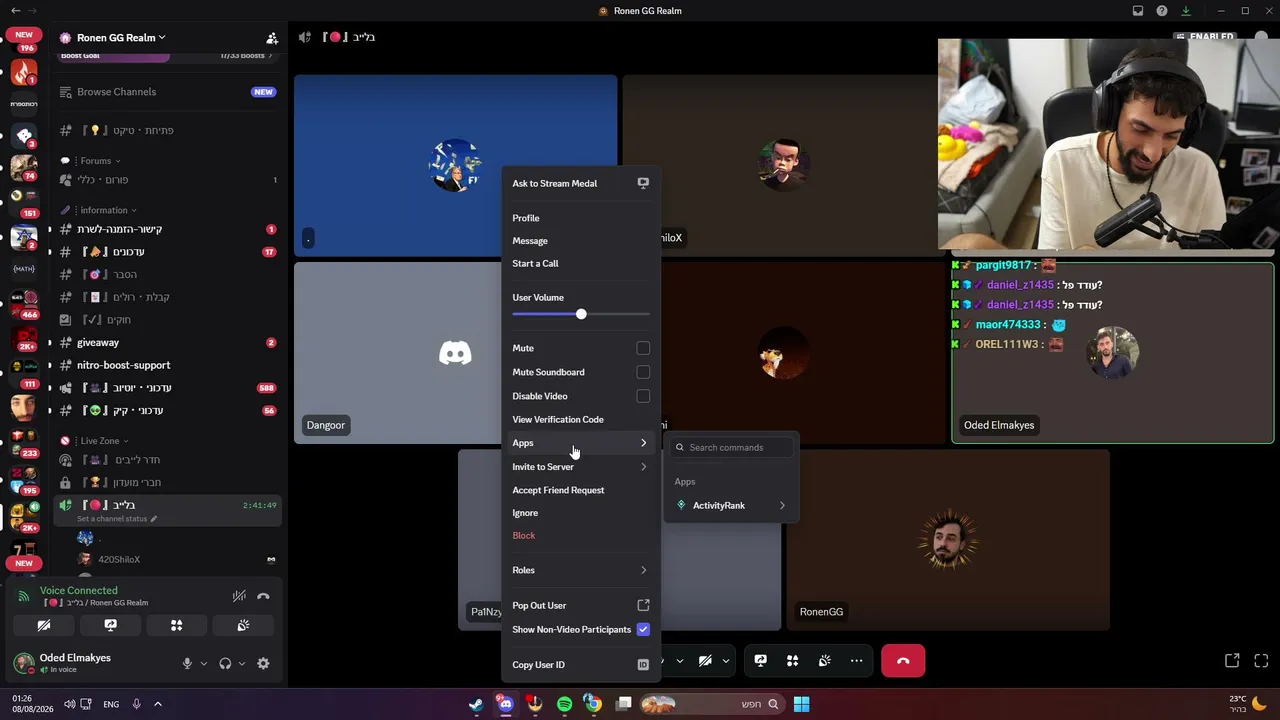Image resolution: width=1280 pixels, height=720 pixels.
Task: Share your screen from the Voice Connected panel
Action: tap(110, 625)
